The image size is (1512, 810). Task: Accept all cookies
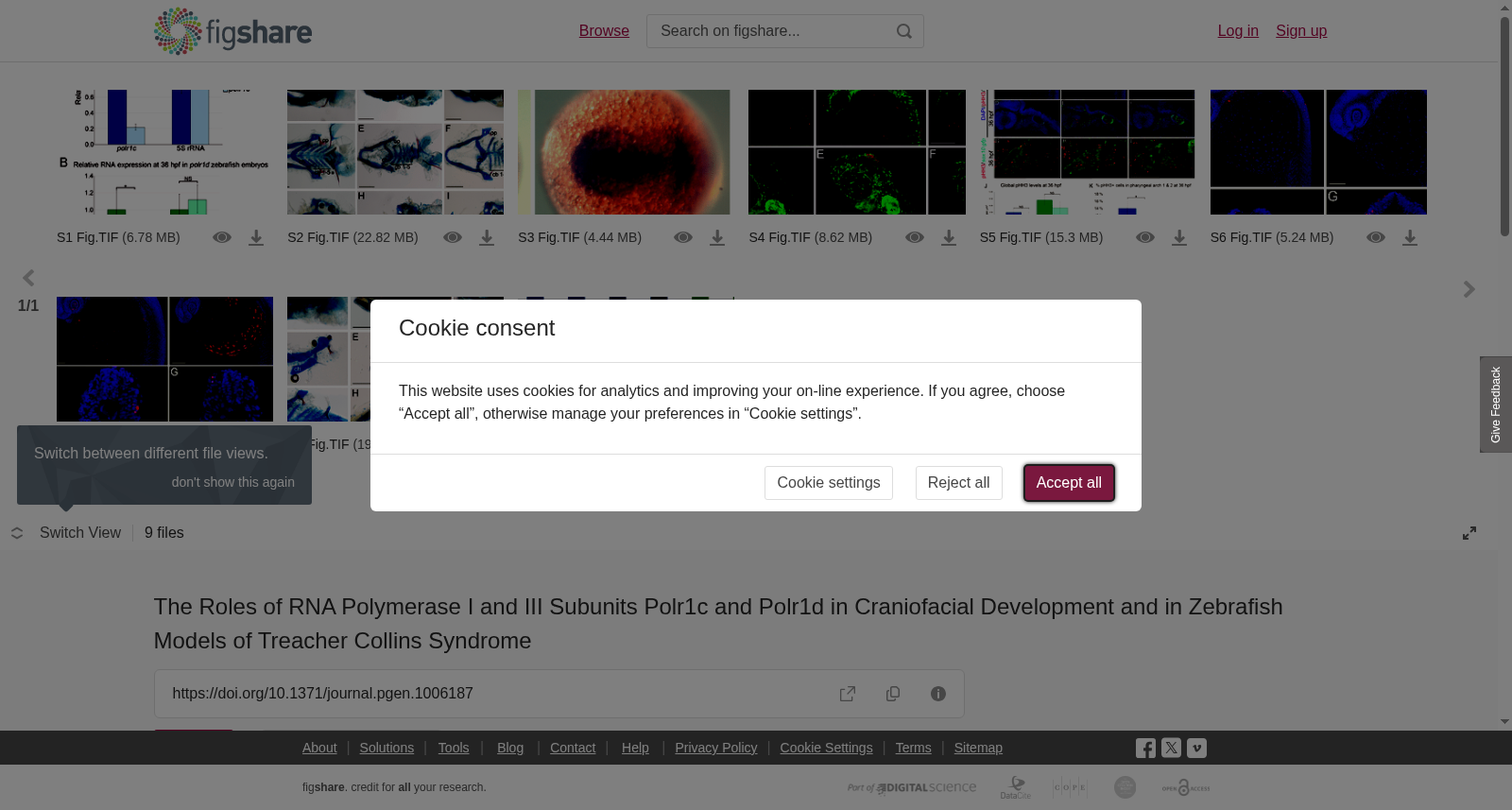point(1069,483)
